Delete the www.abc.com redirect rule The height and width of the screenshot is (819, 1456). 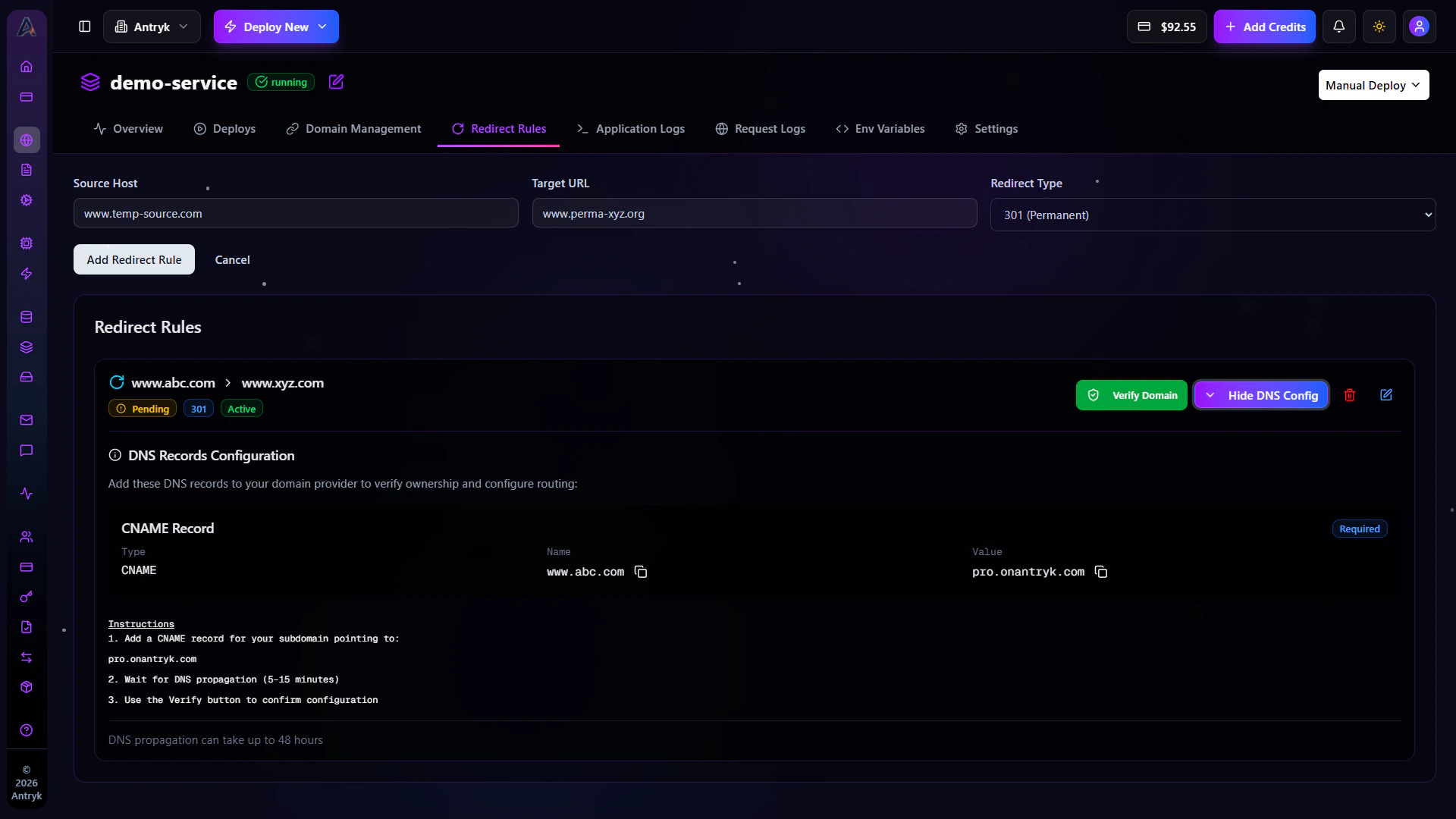click(1350, 395)
